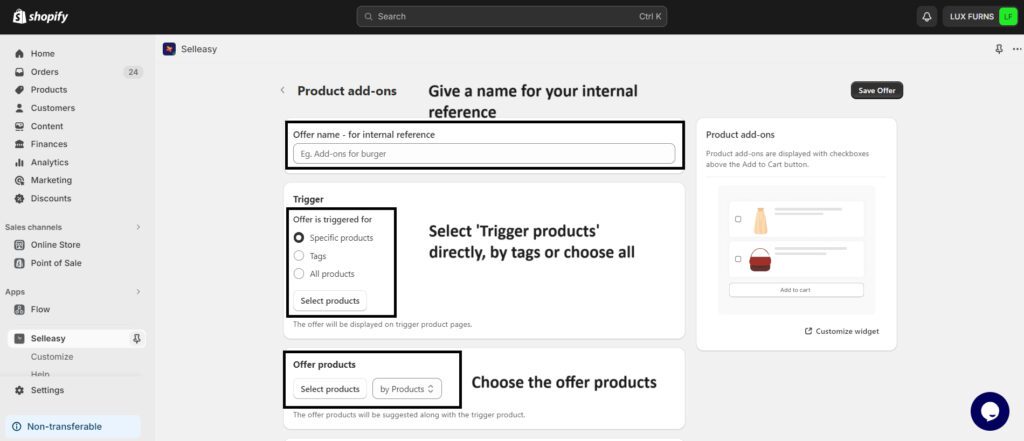The width and height of the screenshot is (1024, 441).
Task: Expand the Sales channels section
Action: coord(138,227)
